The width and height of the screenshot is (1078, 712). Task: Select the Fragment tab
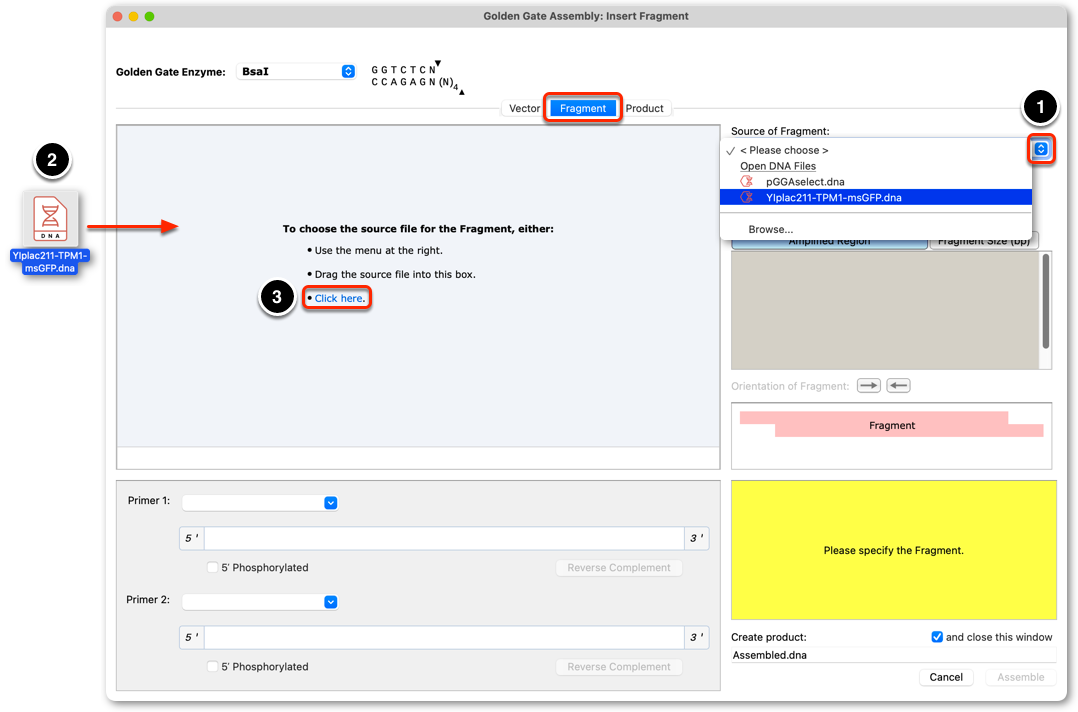pyautogui.click(x=583, y=109)
